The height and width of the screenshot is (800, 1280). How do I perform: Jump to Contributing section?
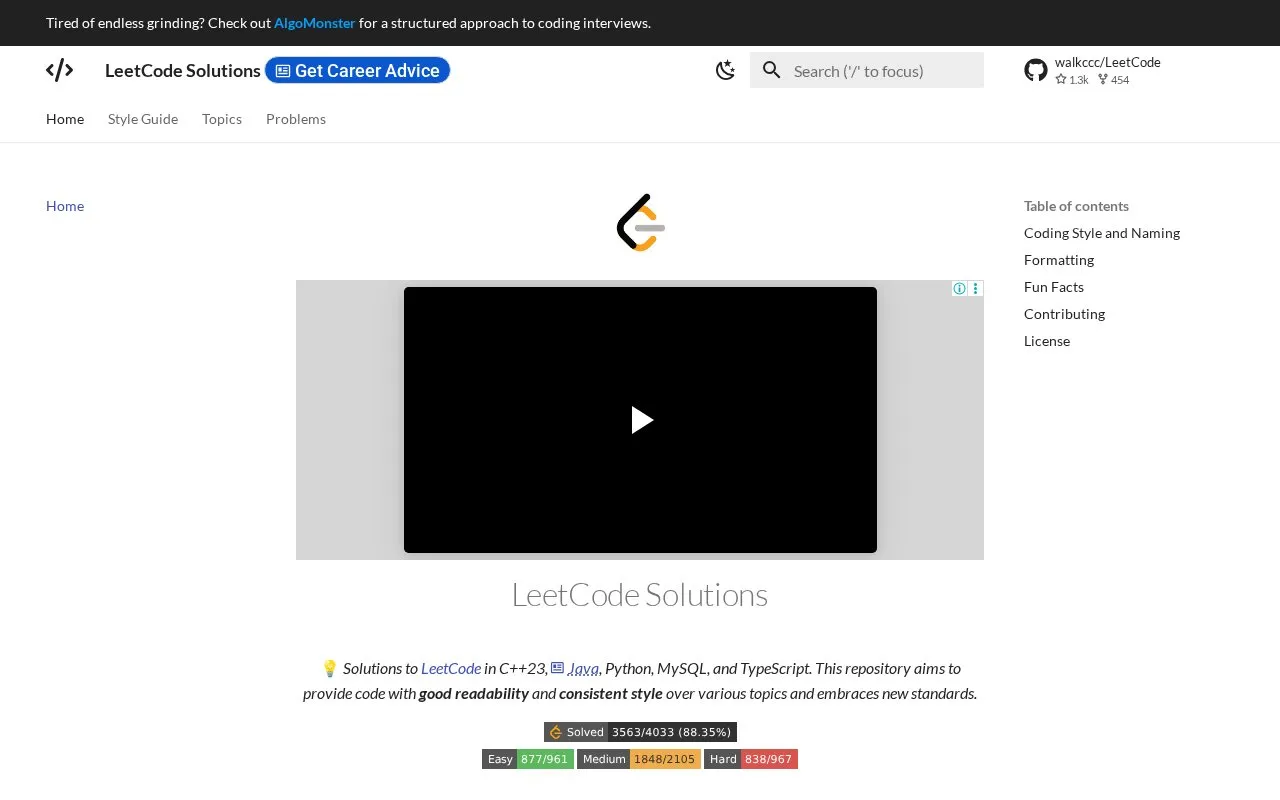[1064, 314]
